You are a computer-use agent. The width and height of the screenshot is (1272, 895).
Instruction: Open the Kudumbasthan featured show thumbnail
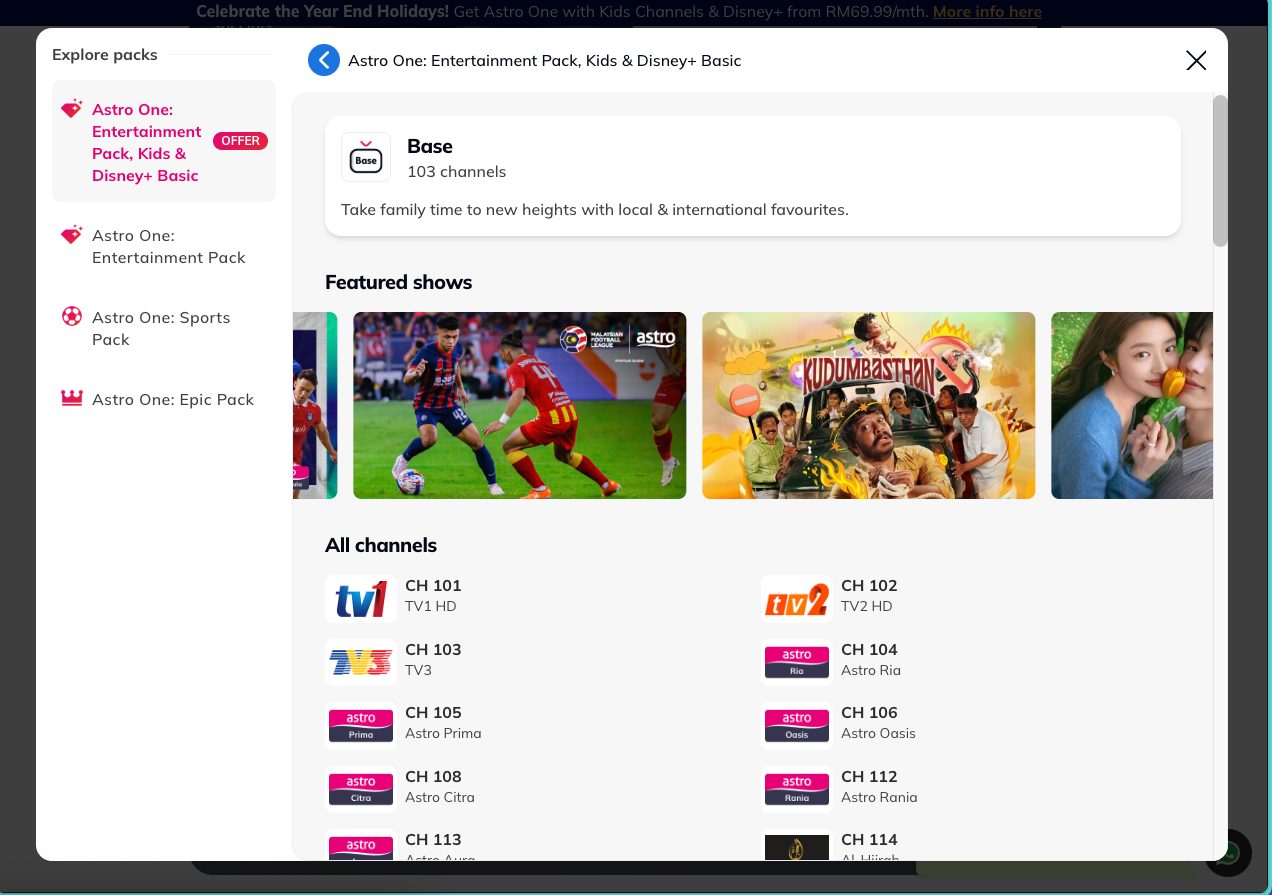(x=868, y=405)
